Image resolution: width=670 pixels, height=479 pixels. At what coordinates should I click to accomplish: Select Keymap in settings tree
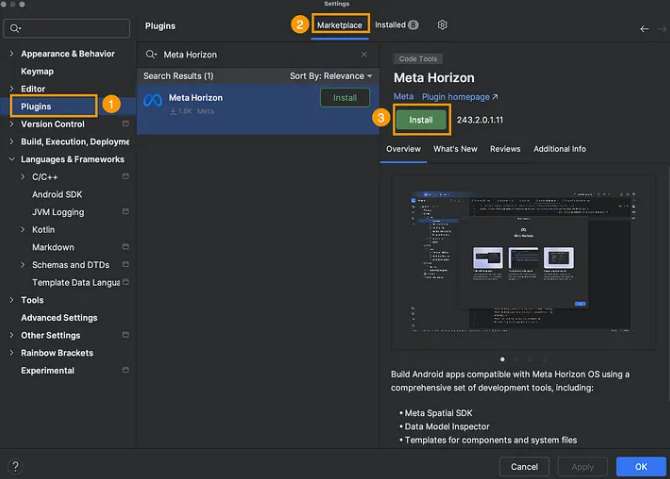[x=37, y=71]
